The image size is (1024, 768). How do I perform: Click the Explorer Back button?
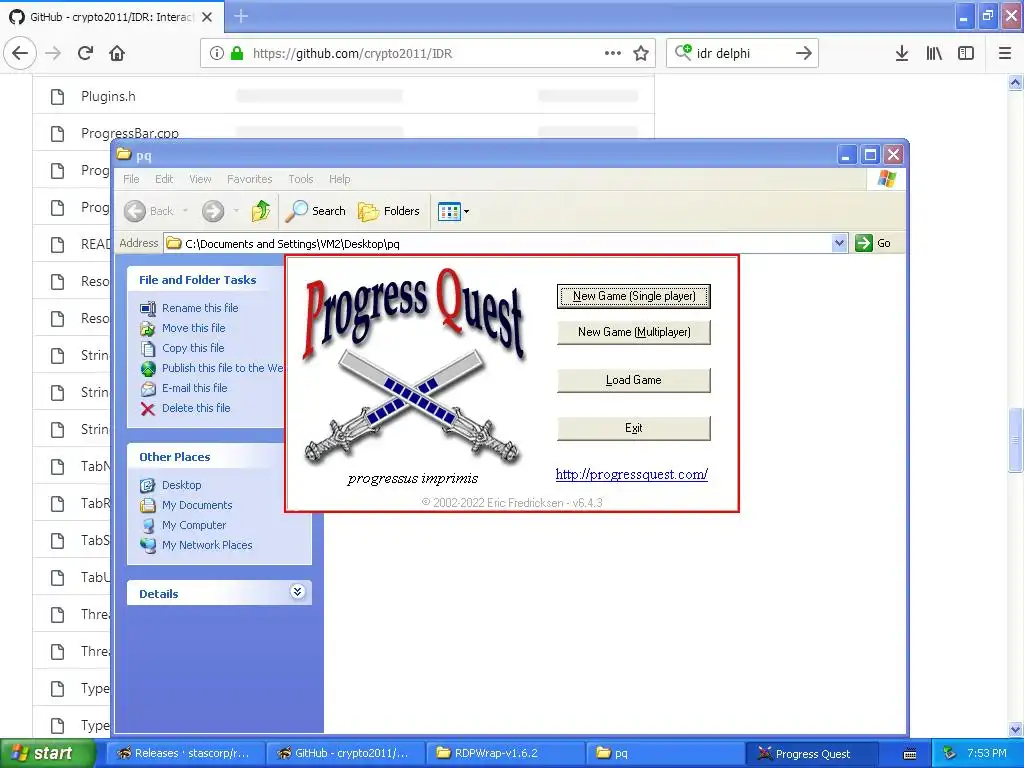point(149,211)
